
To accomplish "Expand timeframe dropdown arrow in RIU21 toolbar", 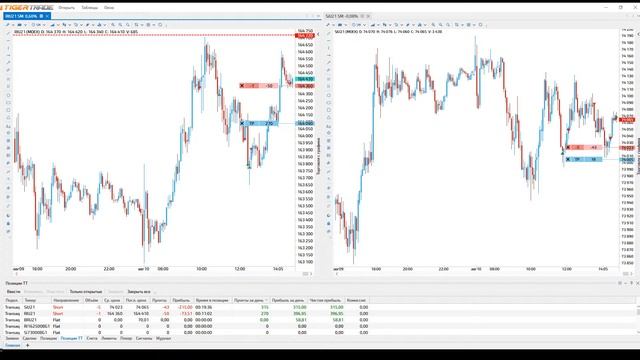I will [43, 25].
